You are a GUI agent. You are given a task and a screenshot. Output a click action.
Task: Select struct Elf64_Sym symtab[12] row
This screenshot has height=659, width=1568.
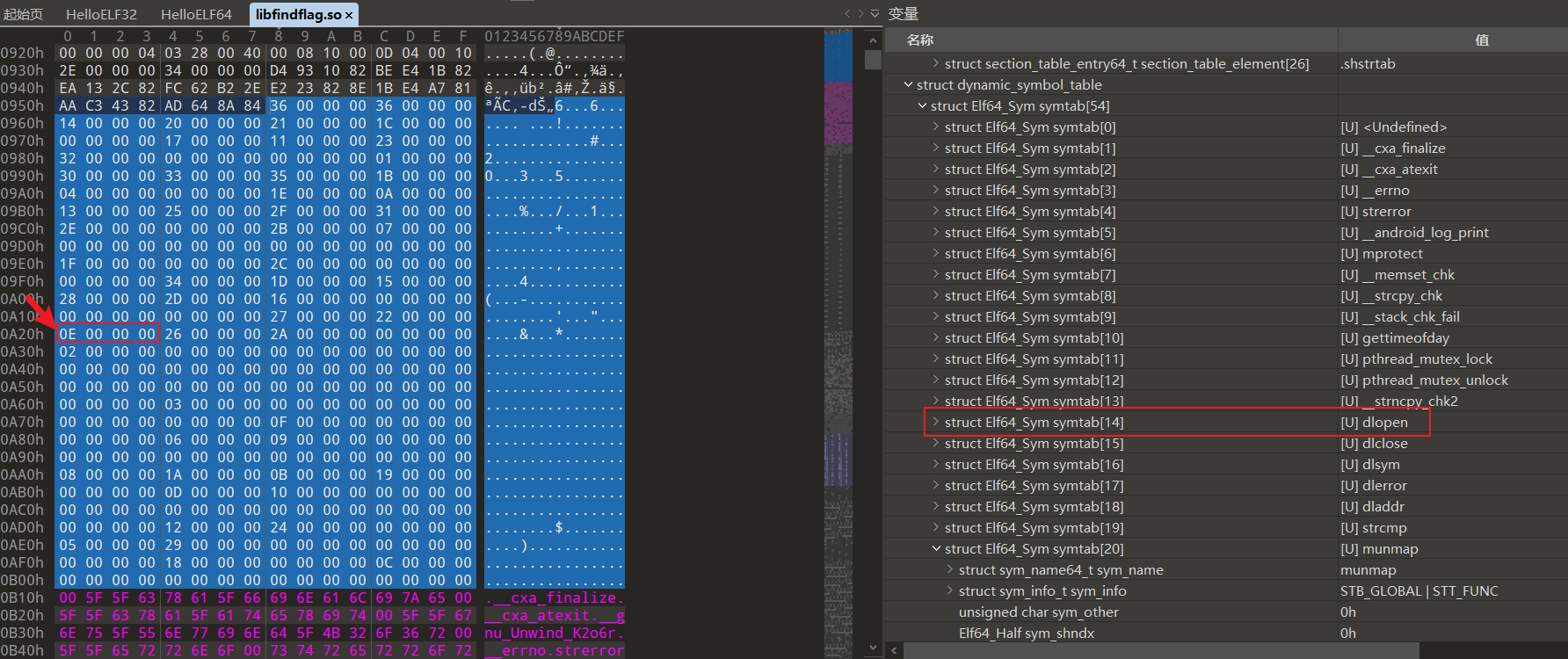(x=1226, y=380)
